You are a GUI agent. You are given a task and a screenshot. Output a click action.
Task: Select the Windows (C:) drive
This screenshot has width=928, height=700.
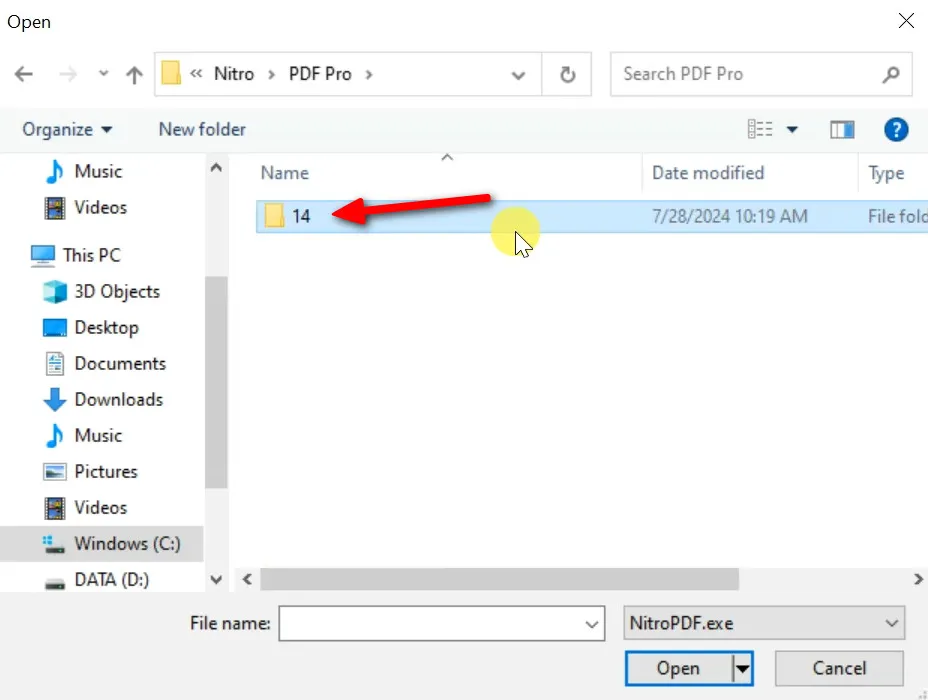(x=126, y=544)
